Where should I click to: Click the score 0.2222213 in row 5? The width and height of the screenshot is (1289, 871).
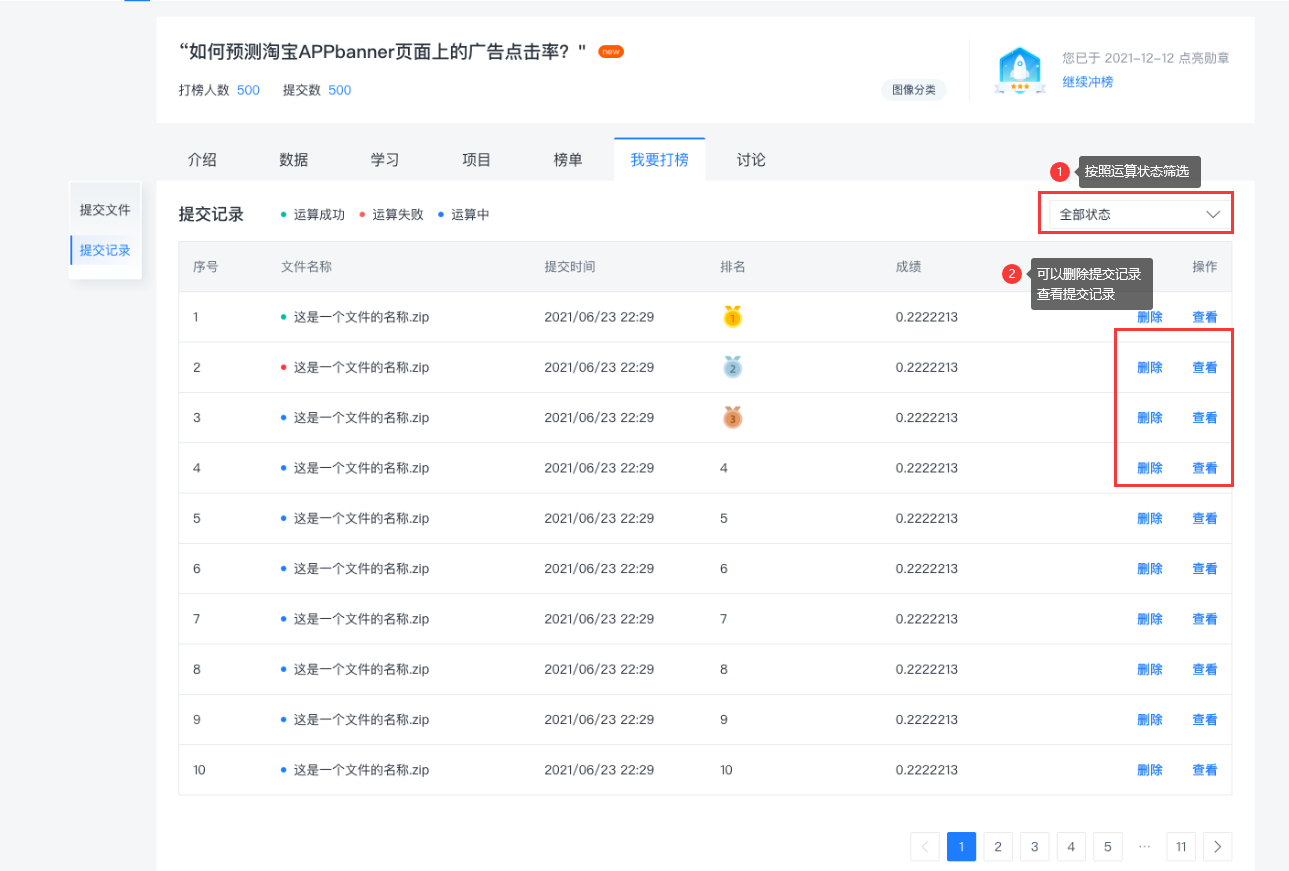tap(927, 518)
